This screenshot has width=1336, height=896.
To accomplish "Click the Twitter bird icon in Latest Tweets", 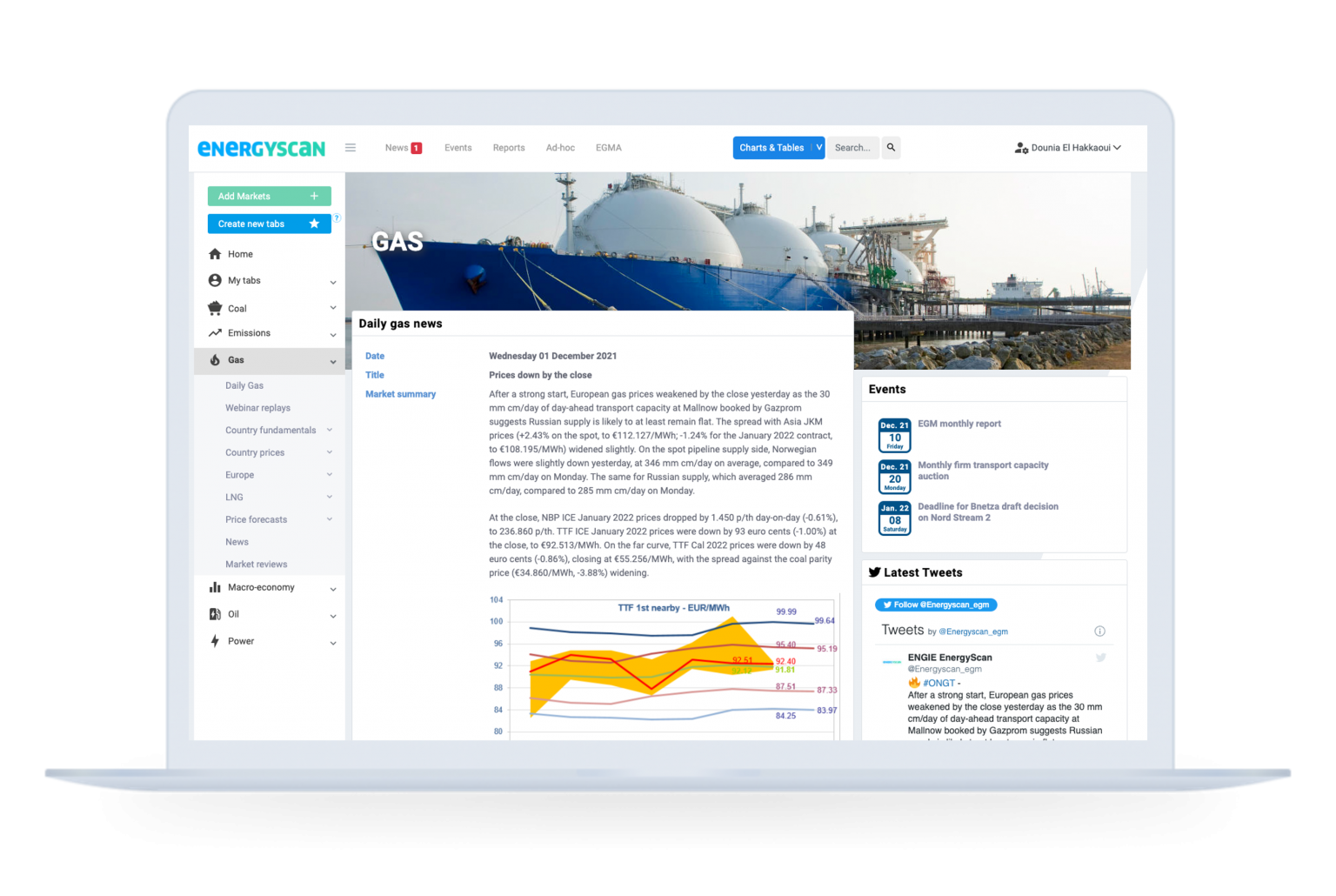I will 875,572.
